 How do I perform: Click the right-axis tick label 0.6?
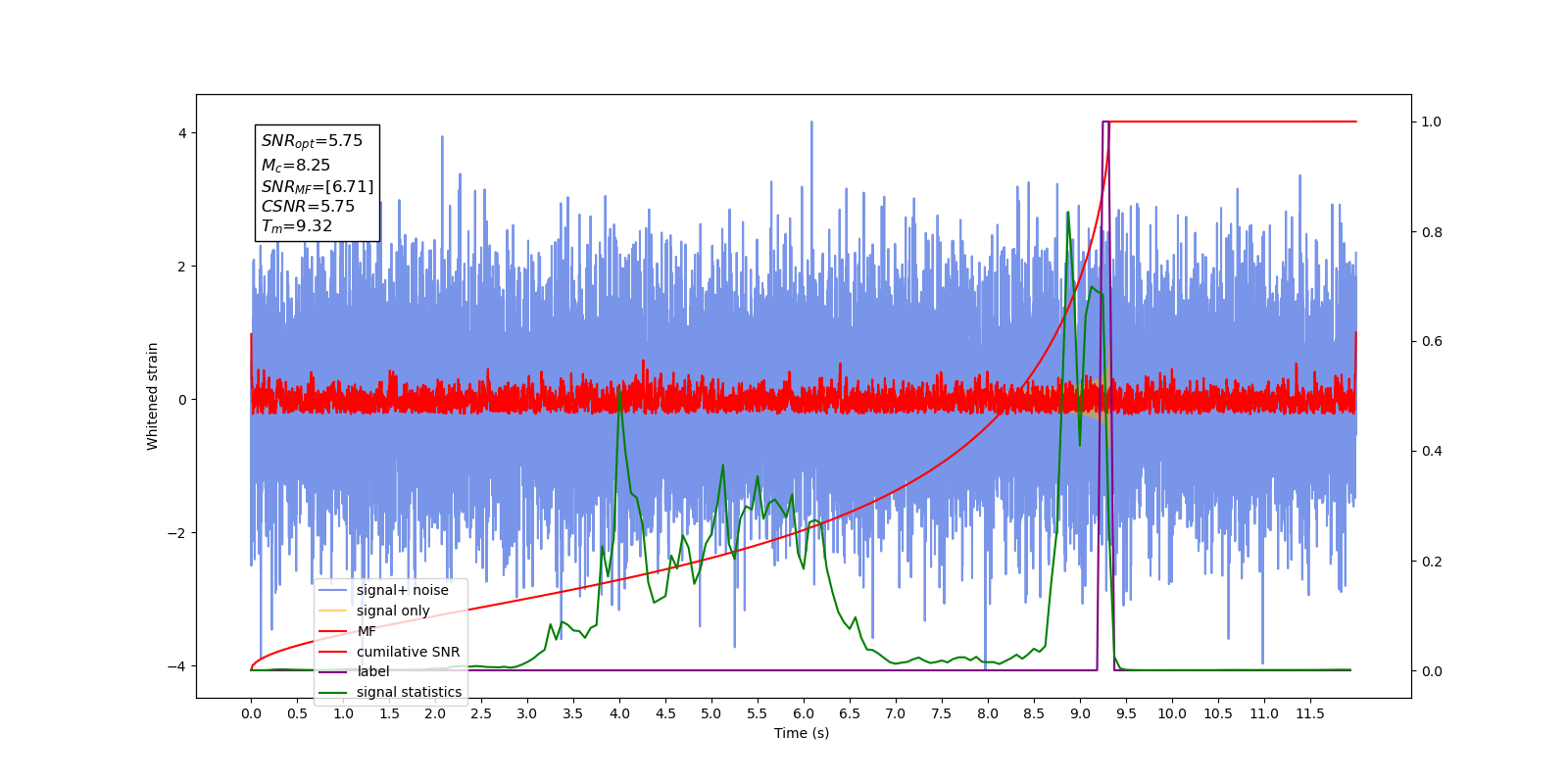[1432, 342]
